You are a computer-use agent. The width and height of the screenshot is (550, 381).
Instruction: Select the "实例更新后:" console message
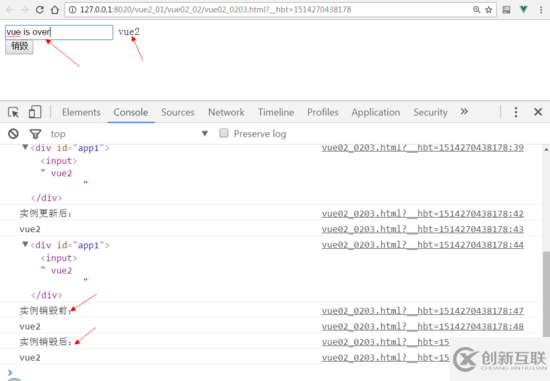tap(45, 213)
